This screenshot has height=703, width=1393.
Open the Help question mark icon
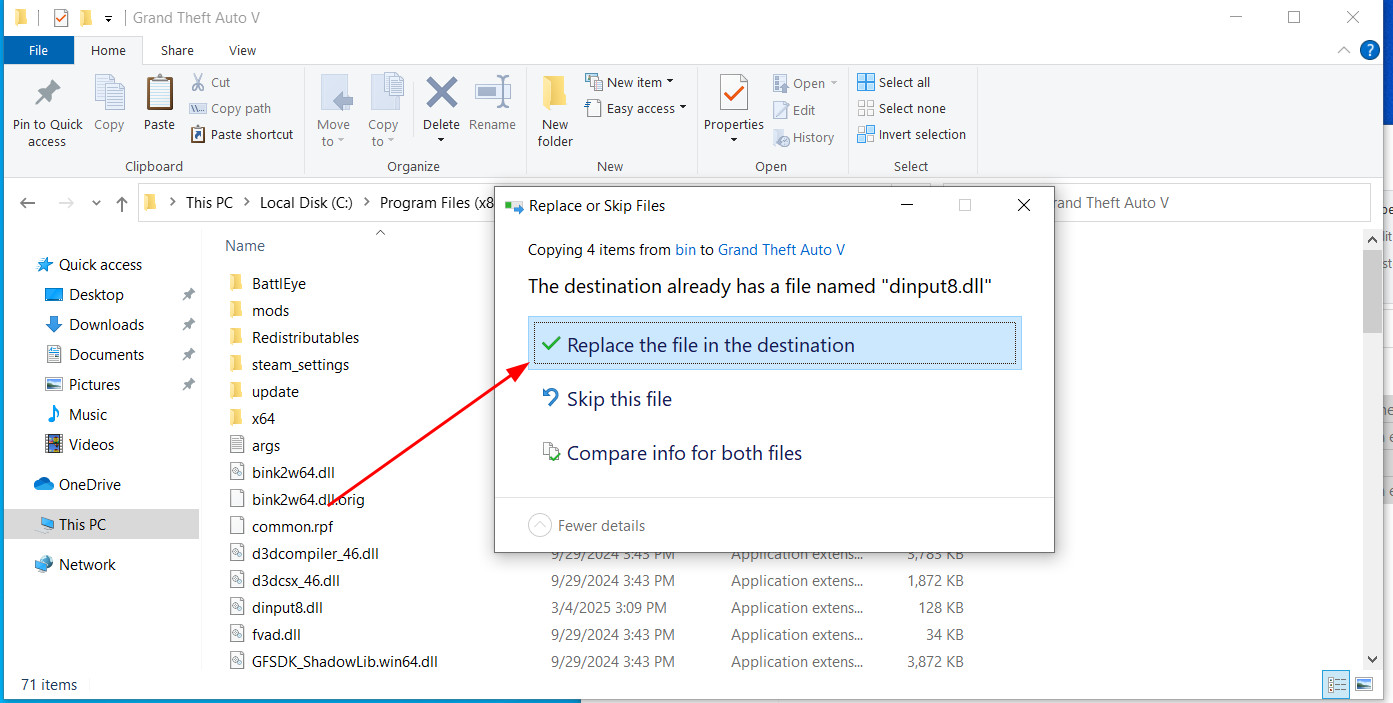point(1369,50)
